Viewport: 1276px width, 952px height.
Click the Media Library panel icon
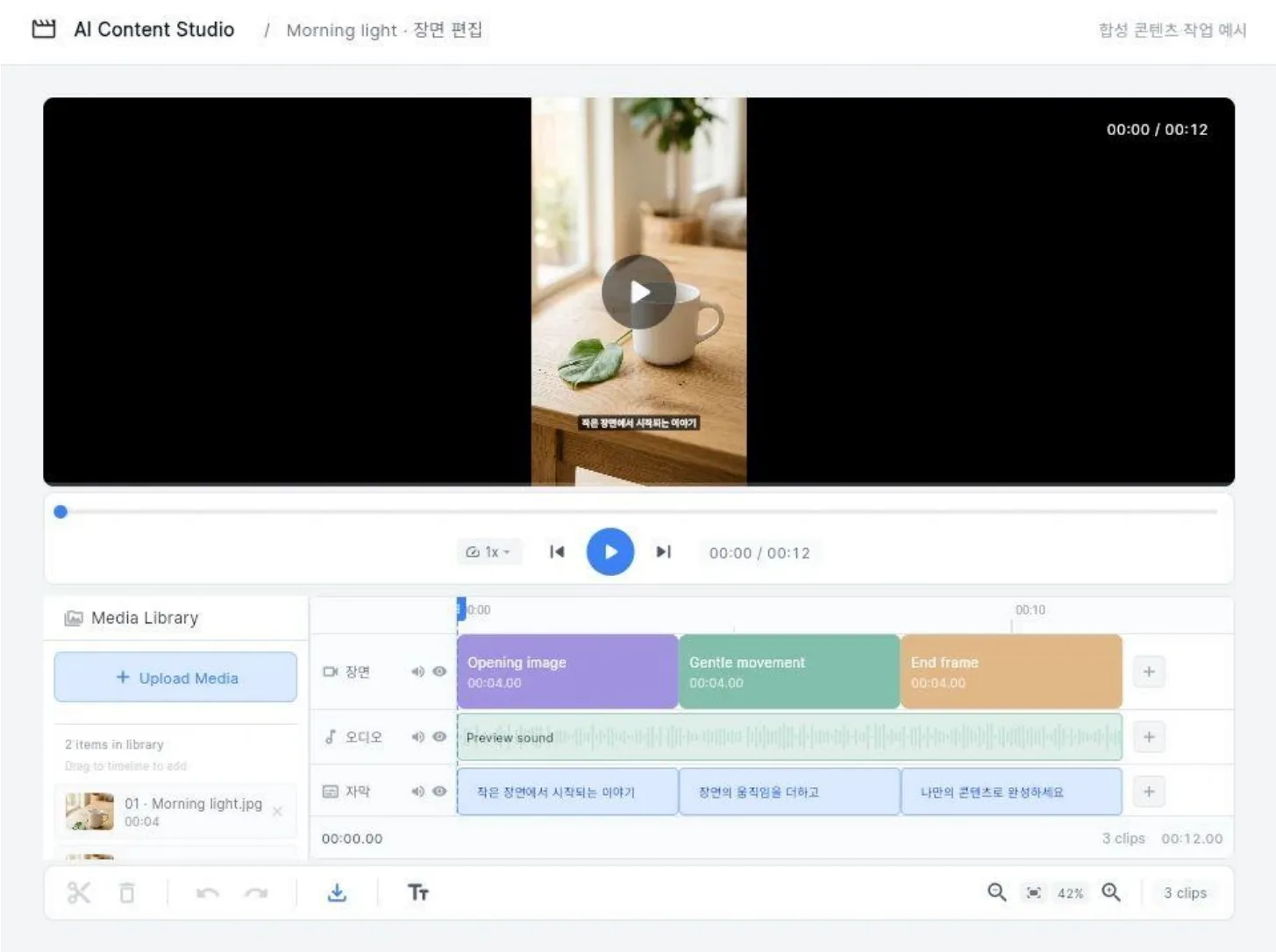pos(74,618)
